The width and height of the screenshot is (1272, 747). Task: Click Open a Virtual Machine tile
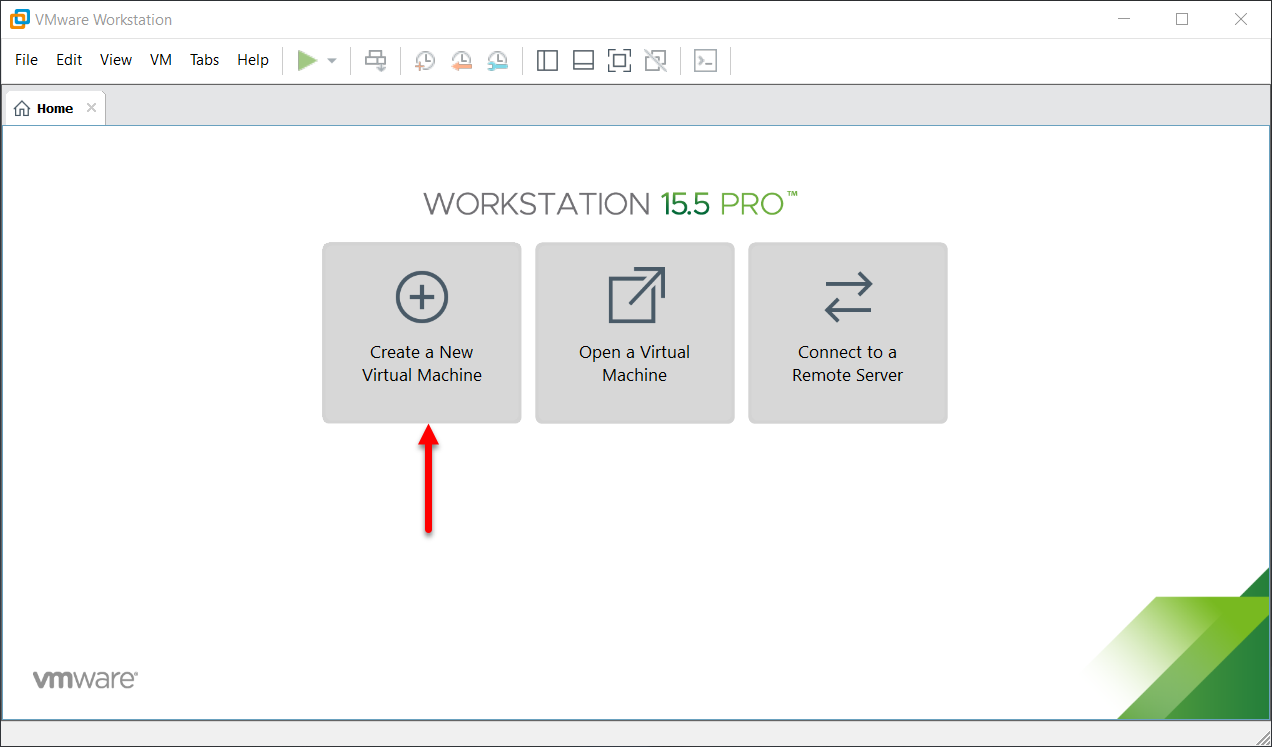(x=635, y=333)
